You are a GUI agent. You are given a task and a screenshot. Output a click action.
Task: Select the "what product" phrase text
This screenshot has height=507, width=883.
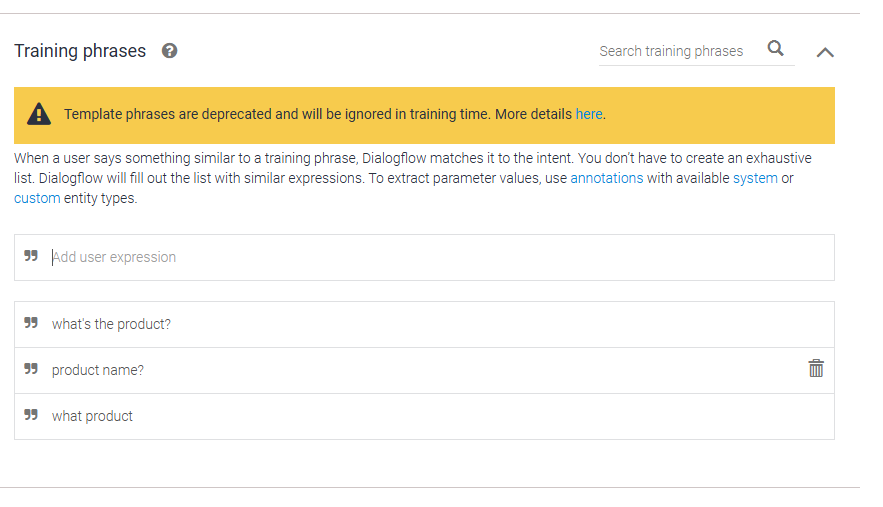[x=92, y=416]
